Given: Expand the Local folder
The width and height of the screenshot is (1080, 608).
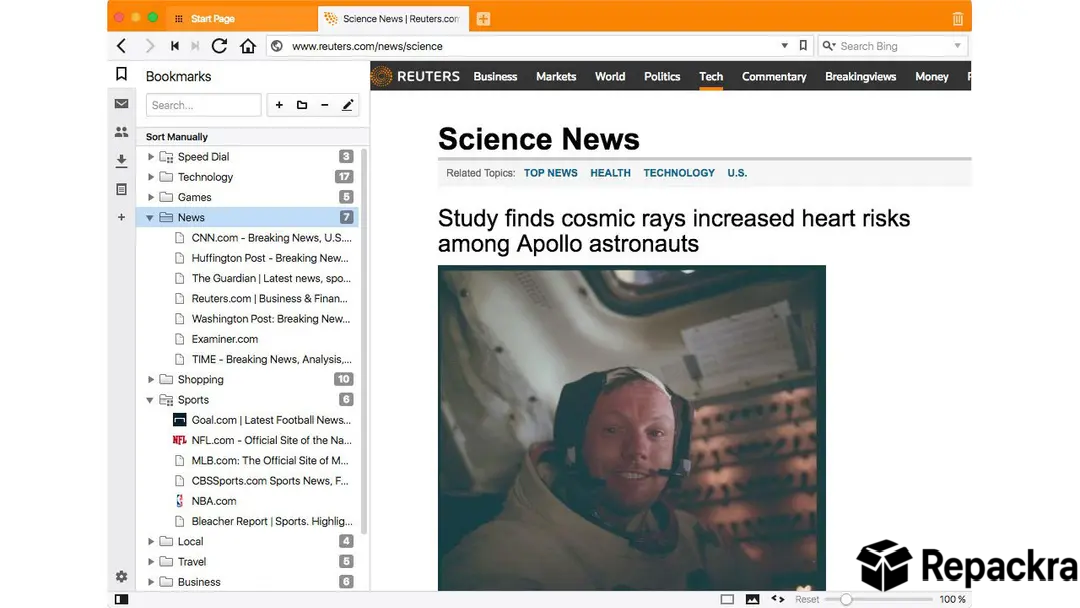Looking at the screenshot, I should (x=151, y=541).
